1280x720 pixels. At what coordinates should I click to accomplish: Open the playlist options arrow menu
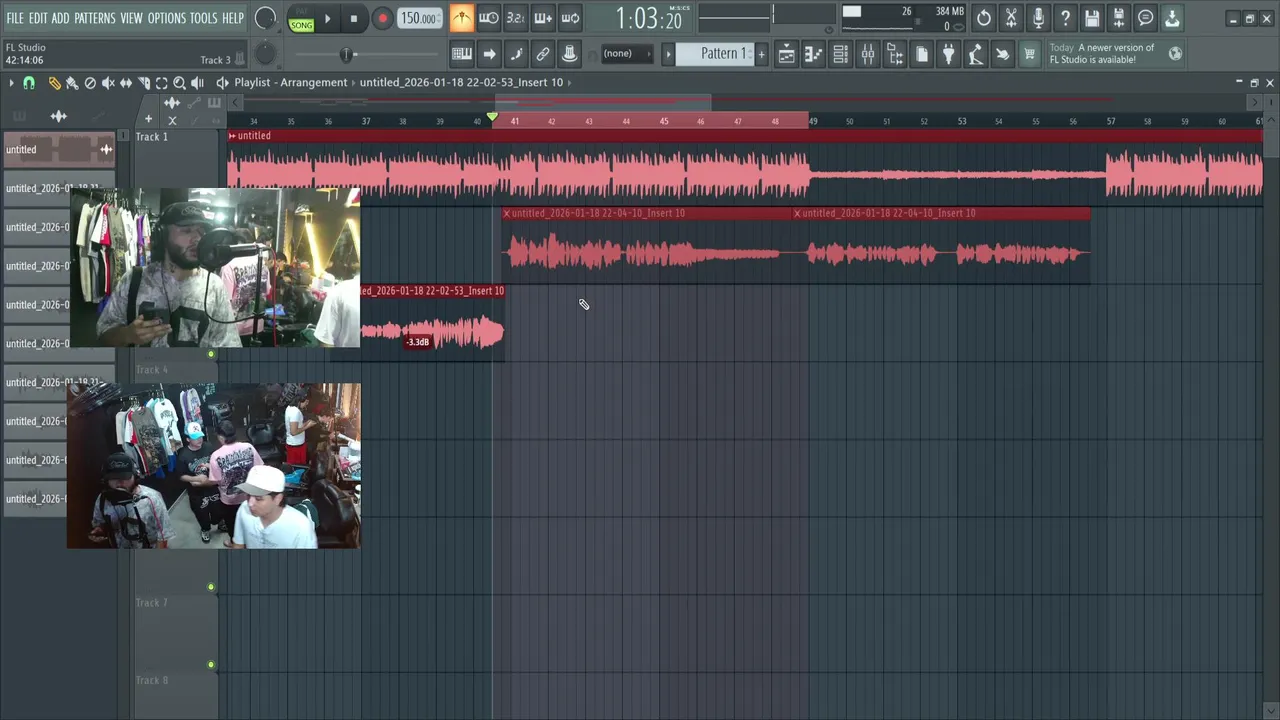[11, 83]
